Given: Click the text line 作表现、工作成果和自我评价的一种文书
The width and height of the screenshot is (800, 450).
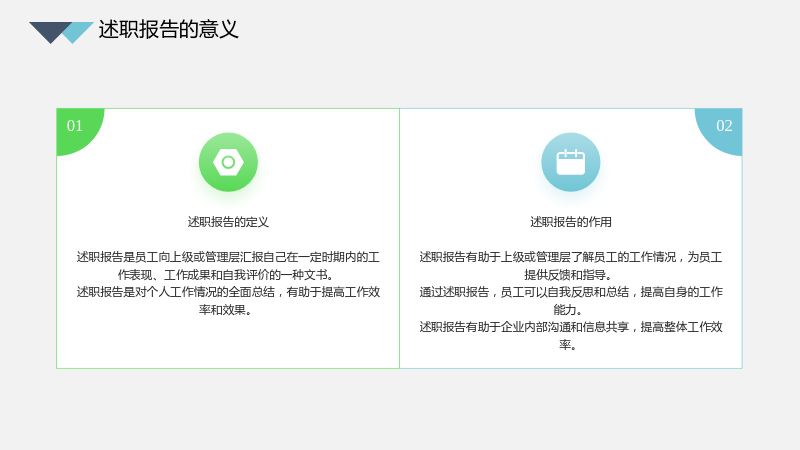Looking at the screenshot, I should pos(225,275).
